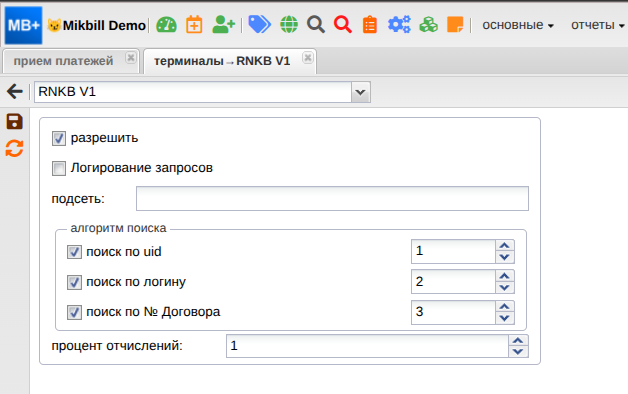Focus the № Договора priority number field
628x394 pixels.
pyautogui.click(x=453, y=312)
